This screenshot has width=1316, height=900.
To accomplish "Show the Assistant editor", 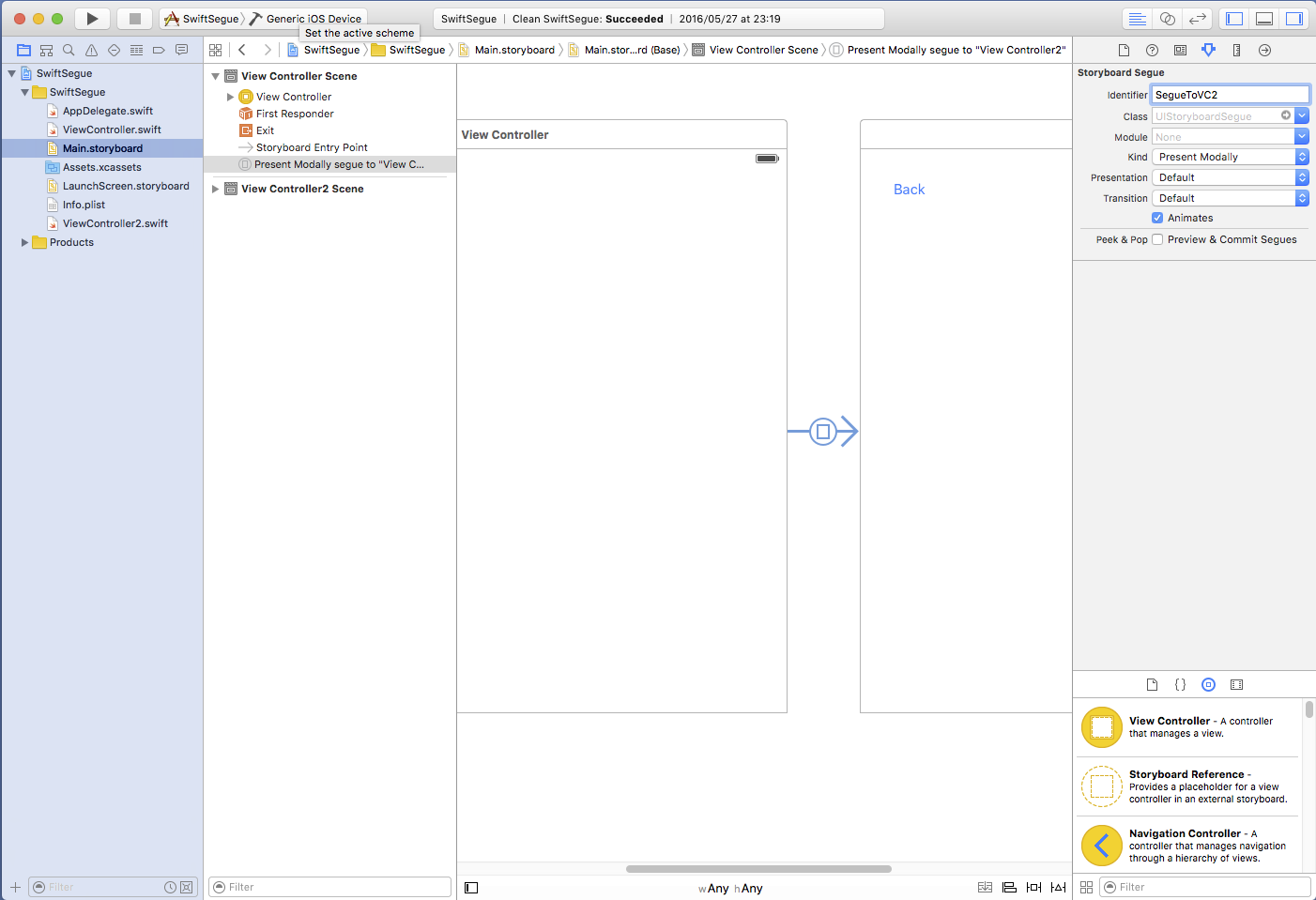I will point(1167,19).
